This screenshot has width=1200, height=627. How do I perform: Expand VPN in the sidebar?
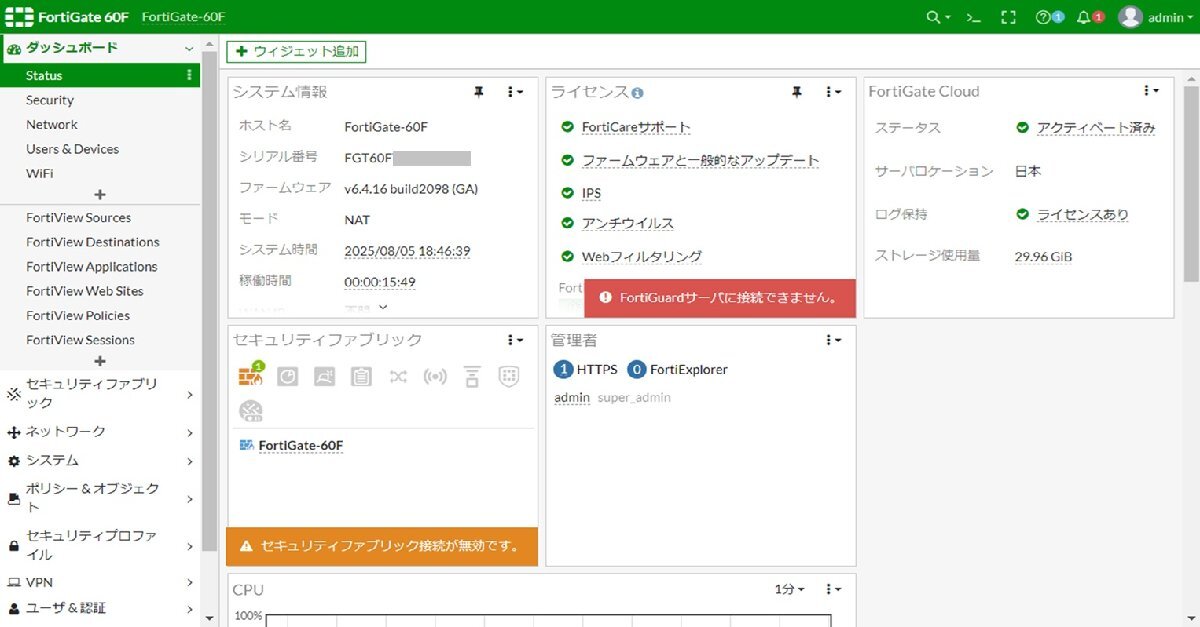(x=100, y=582)
